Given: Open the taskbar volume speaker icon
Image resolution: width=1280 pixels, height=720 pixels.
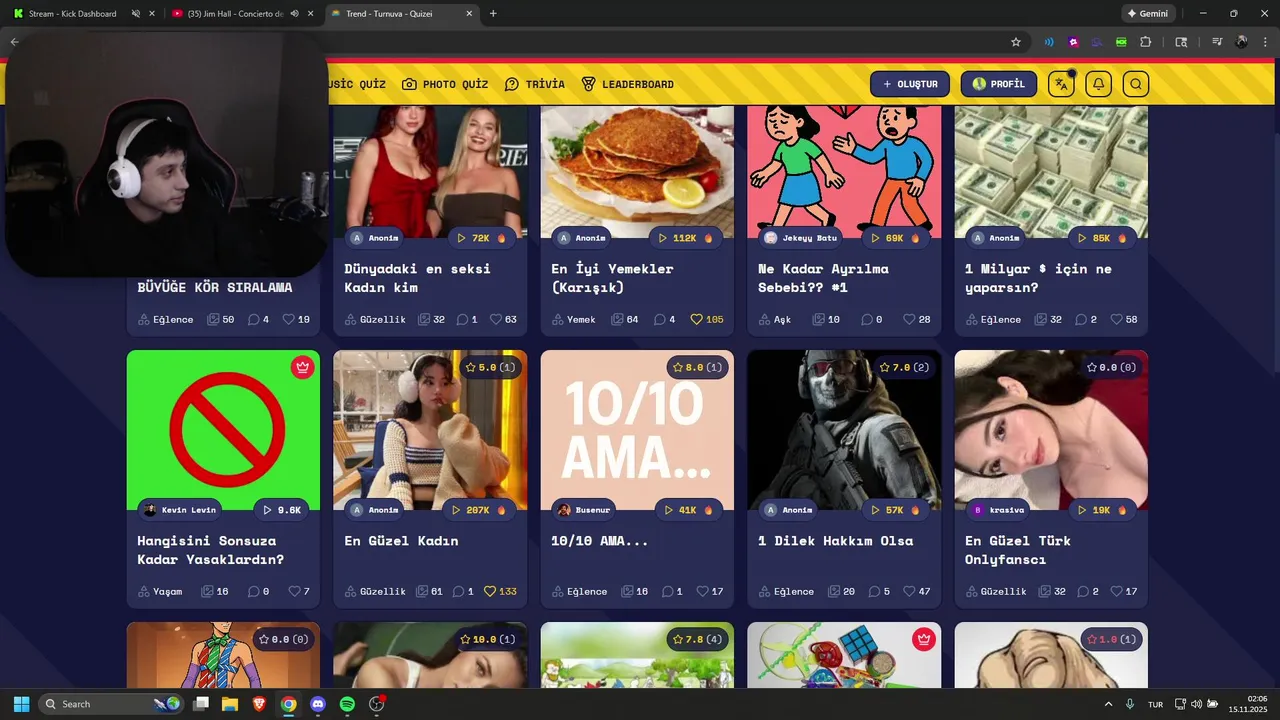Looking at the screenshot, I should pos(1196,704).
